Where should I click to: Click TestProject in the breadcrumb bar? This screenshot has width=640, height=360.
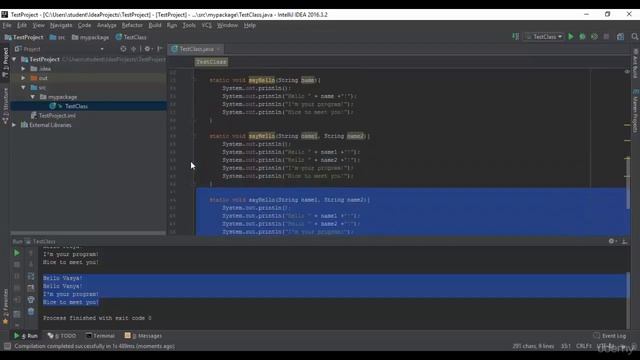tap(24, 37)
